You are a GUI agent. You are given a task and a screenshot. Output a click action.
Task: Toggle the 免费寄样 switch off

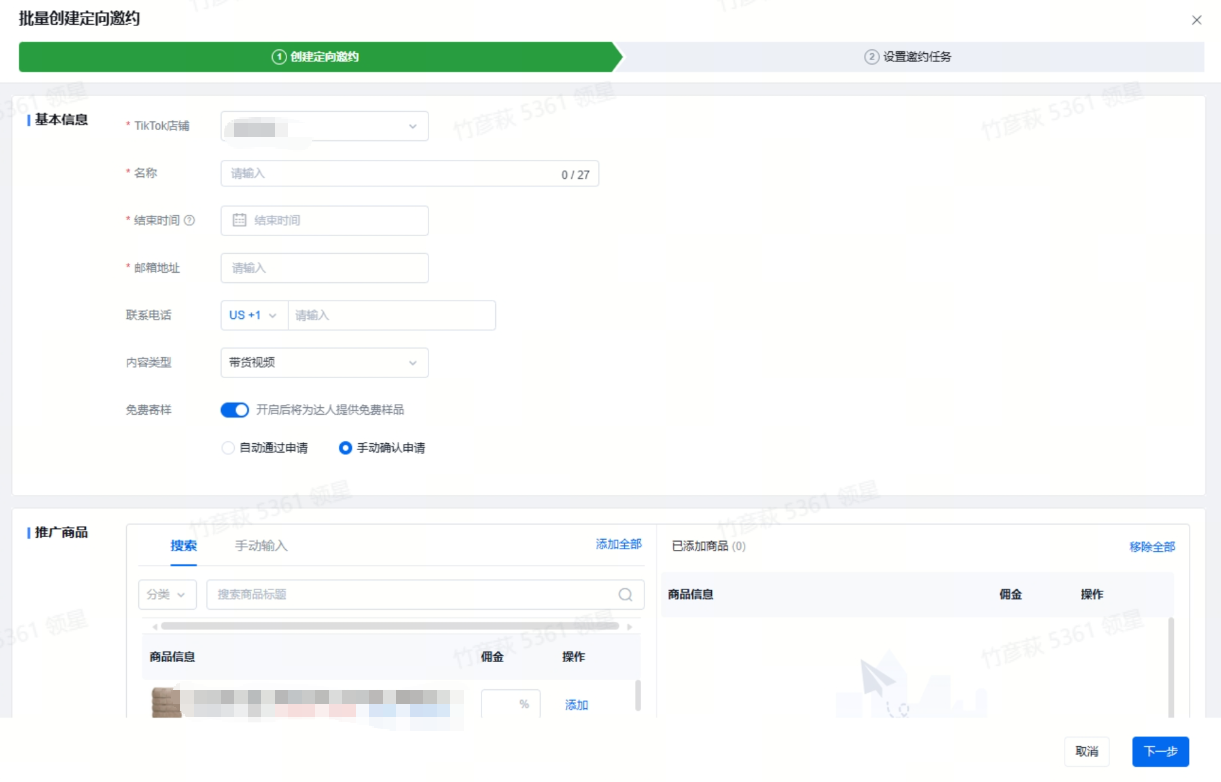tap(234, 410)
